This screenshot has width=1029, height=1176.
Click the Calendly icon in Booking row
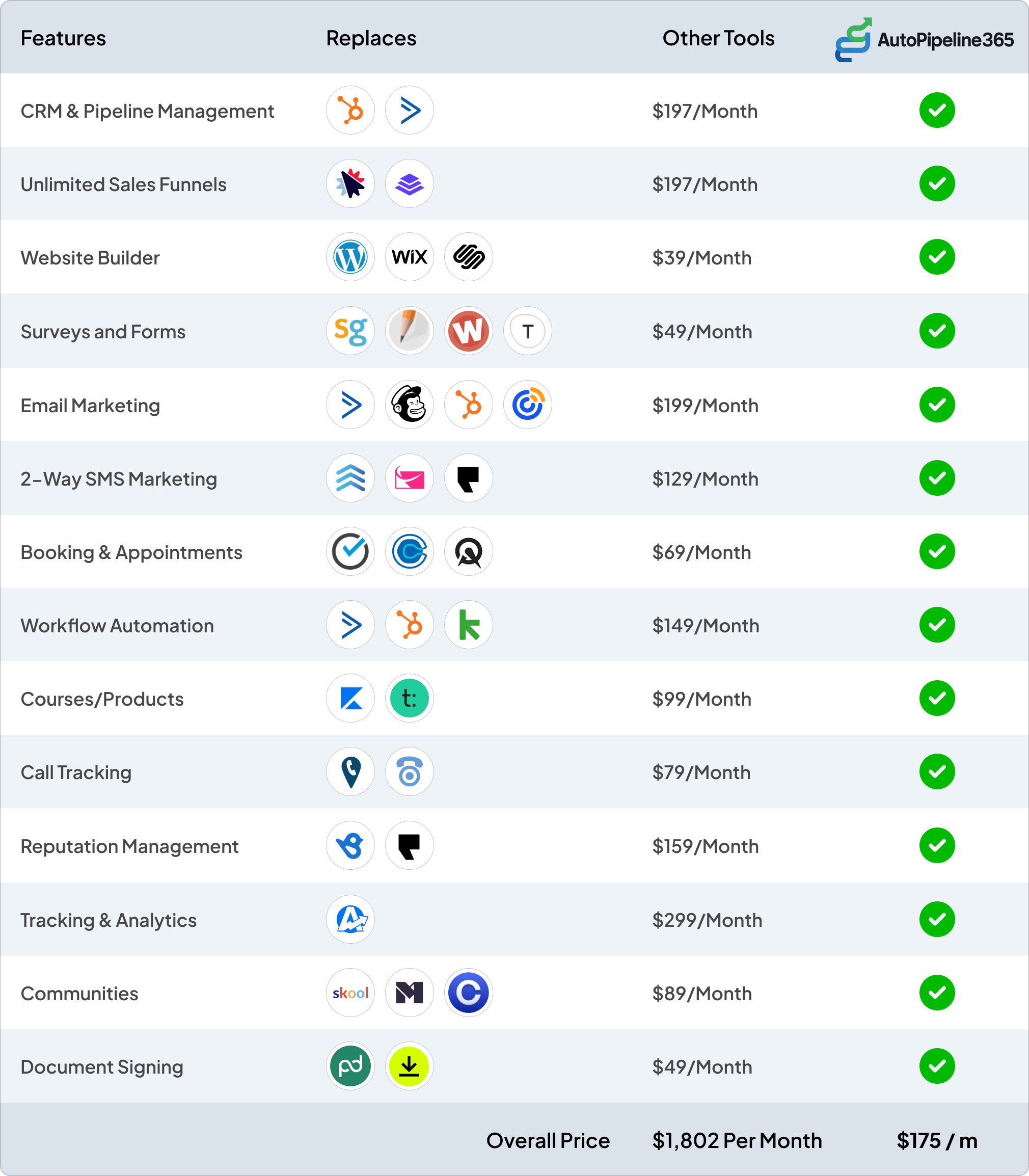point(410,552)
